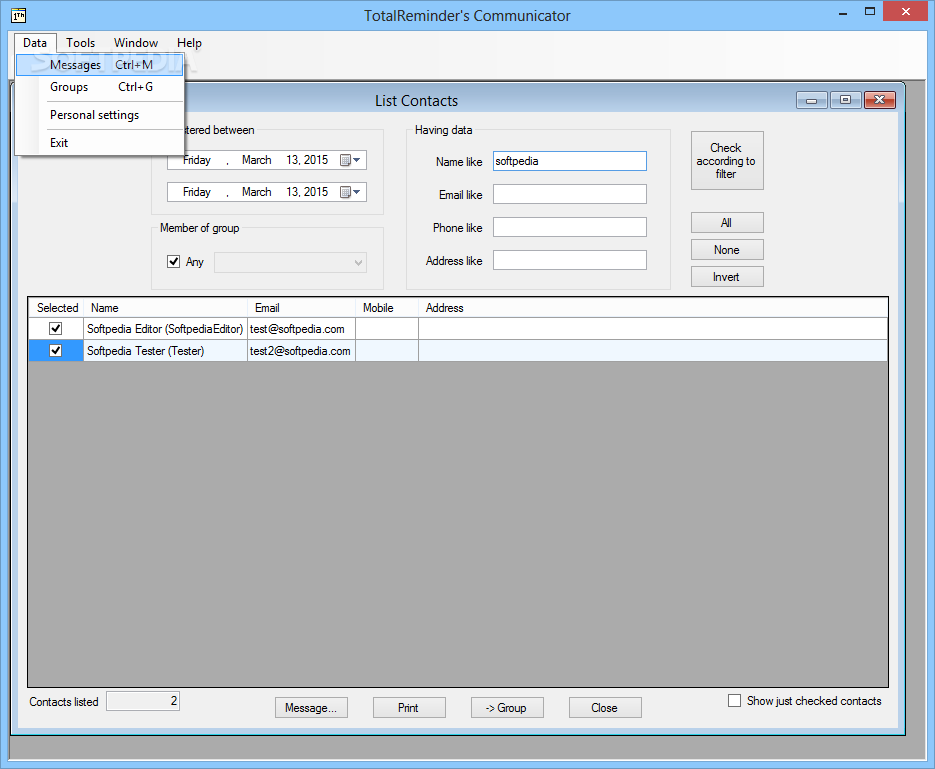Focus the Name like input field
This screenshot has height=769, width=935.
click(569, 161)
